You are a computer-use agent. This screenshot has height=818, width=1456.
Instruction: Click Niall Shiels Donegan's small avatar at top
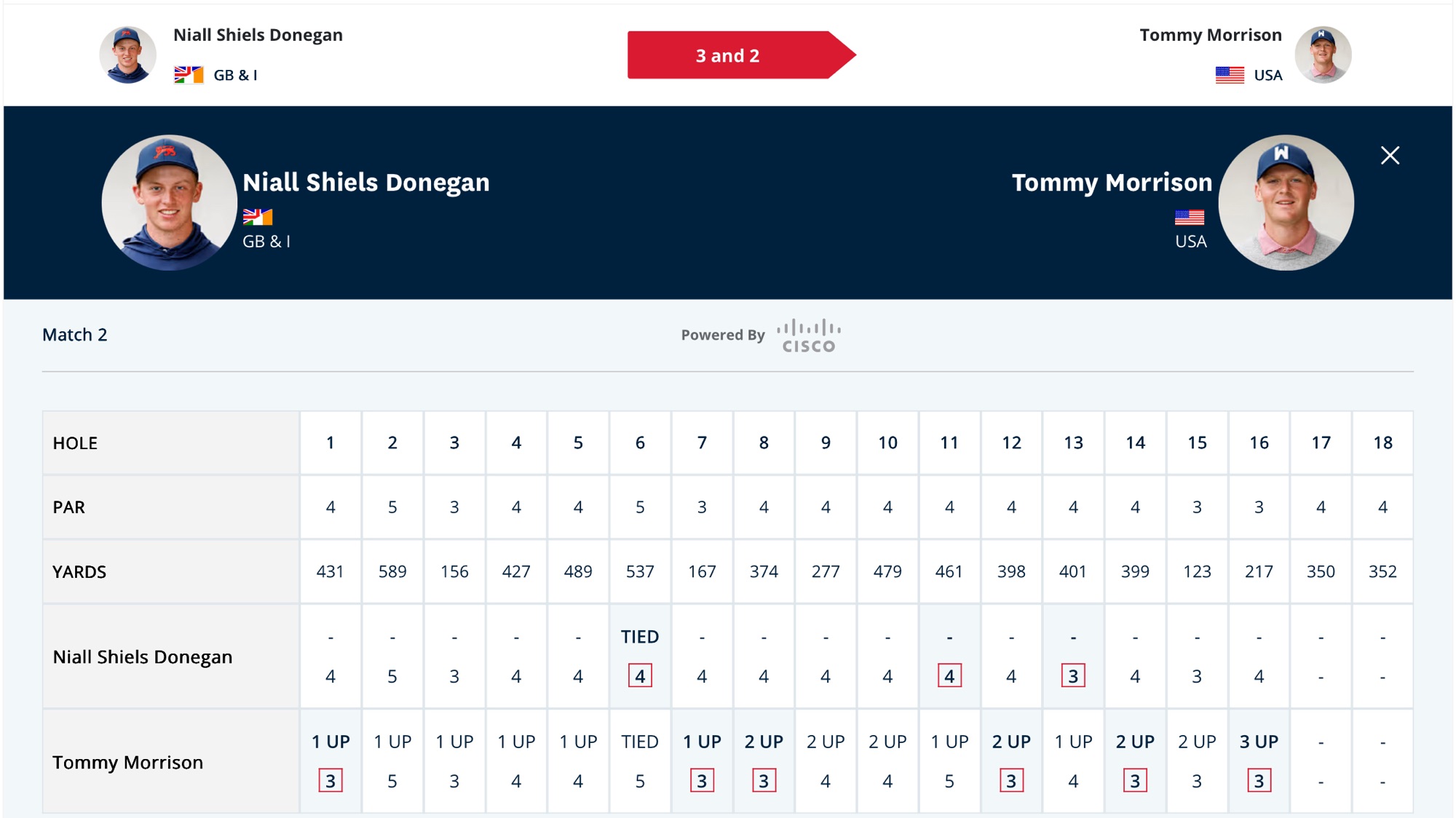(x=127, y=55)
